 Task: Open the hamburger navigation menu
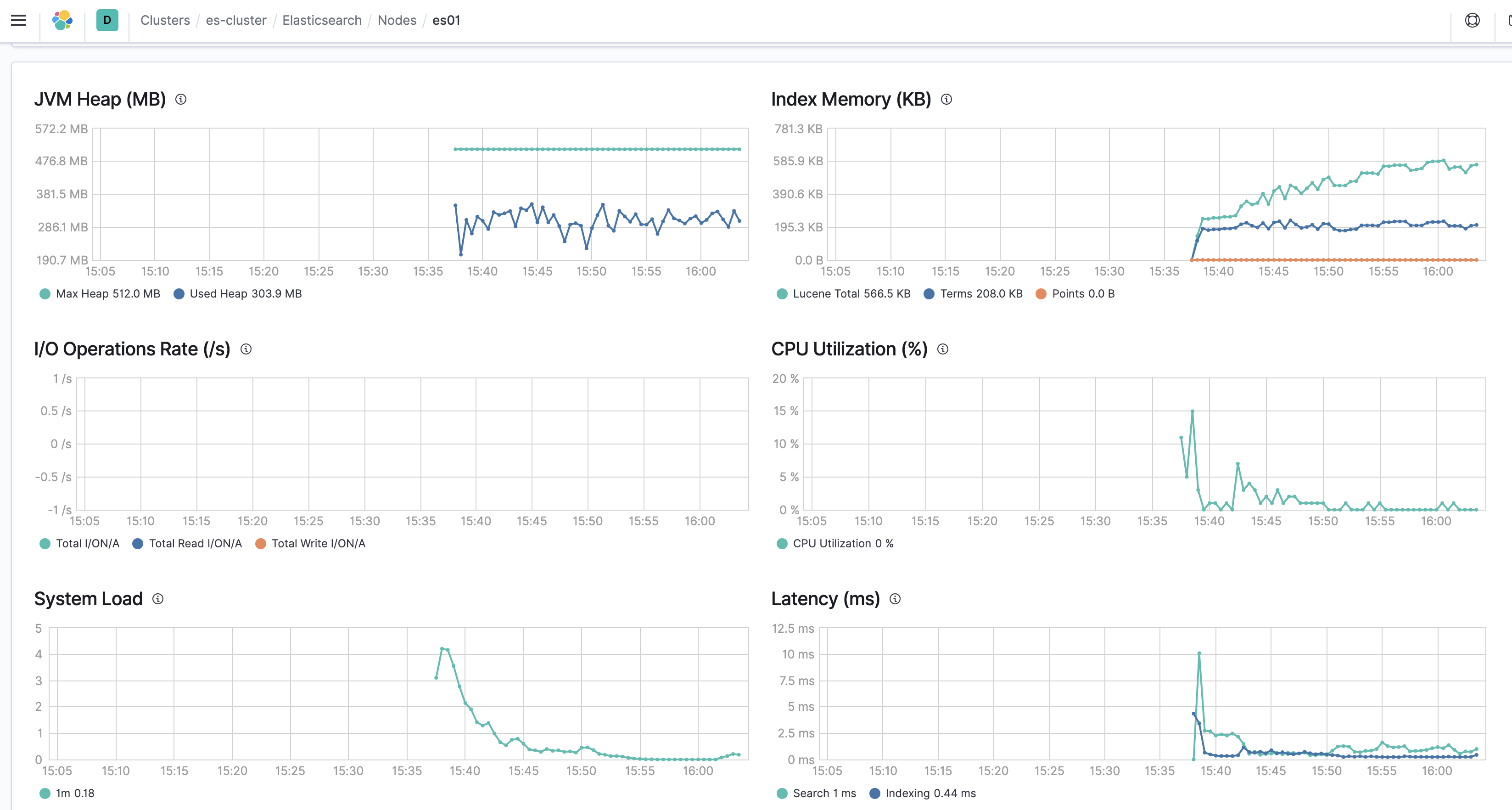pyautogui.click(x=19, y=21)
